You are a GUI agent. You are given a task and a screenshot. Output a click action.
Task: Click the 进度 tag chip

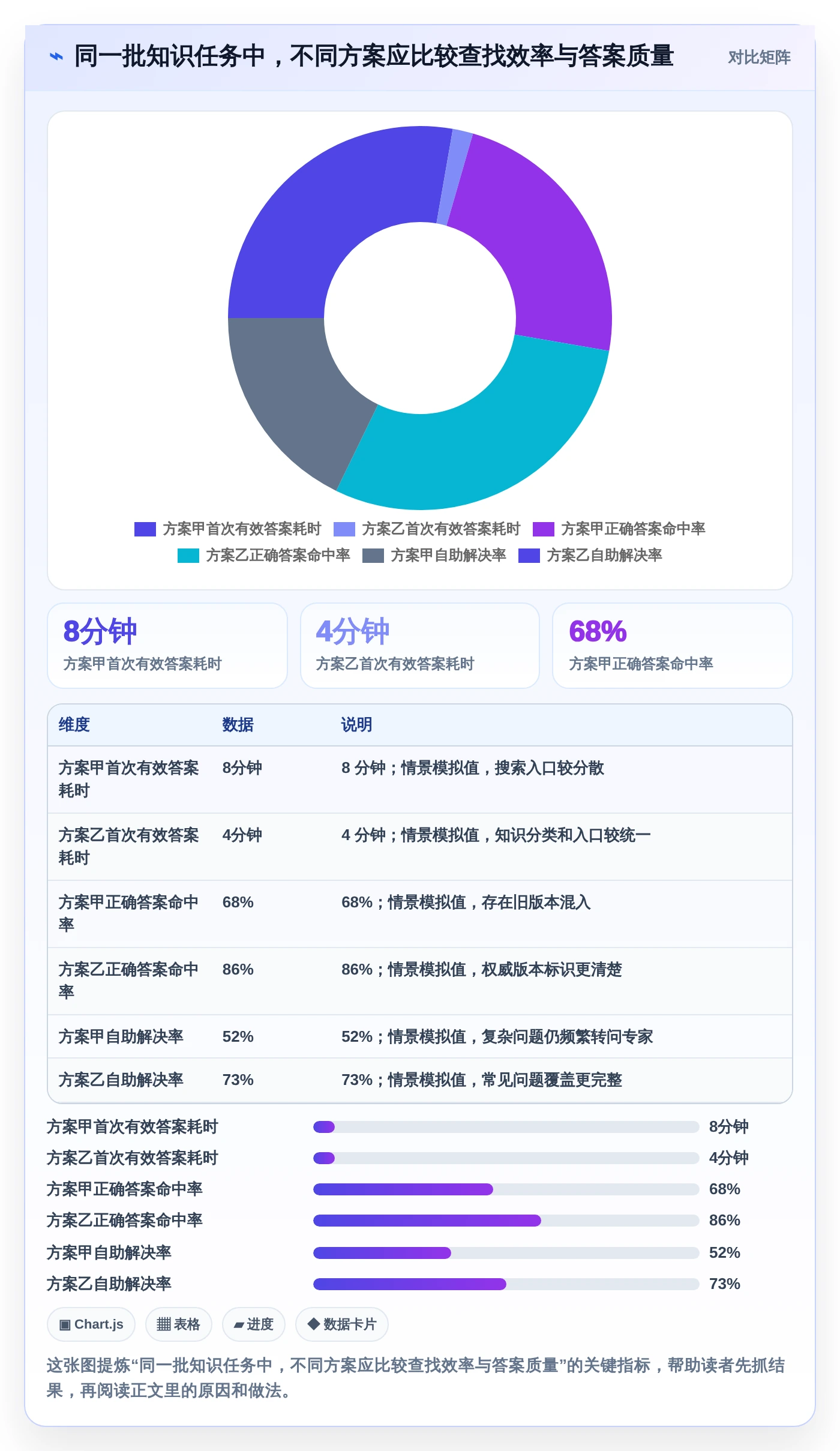[x=254, y=1324]
